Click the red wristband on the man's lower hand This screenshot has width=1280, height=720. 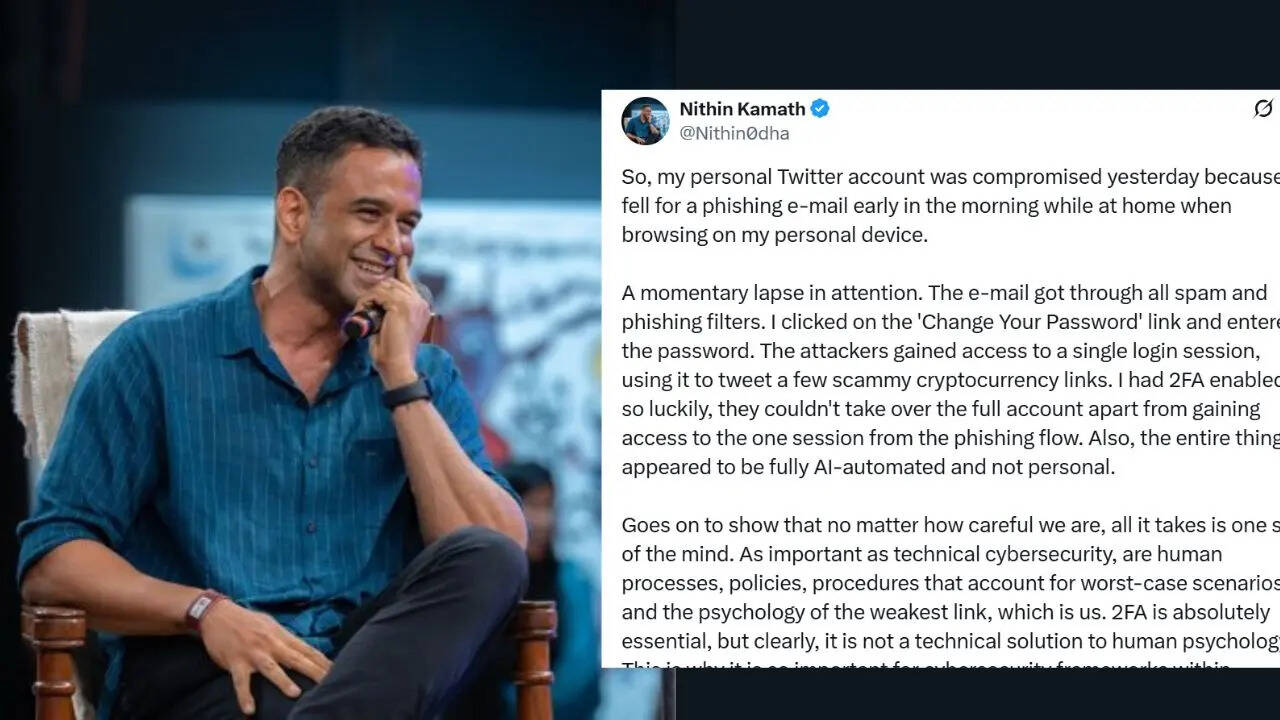click(205, 609)
